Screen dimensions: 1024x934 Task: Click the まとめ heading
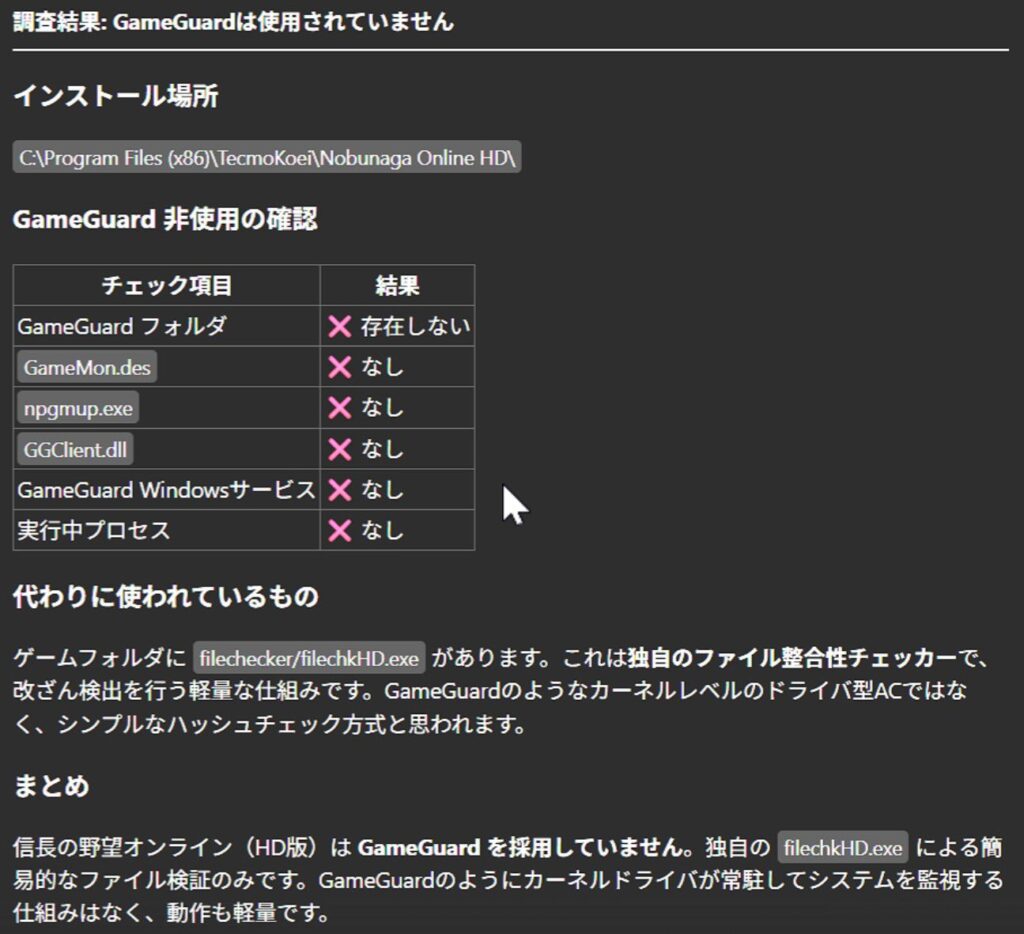click(x=51, y=786)
